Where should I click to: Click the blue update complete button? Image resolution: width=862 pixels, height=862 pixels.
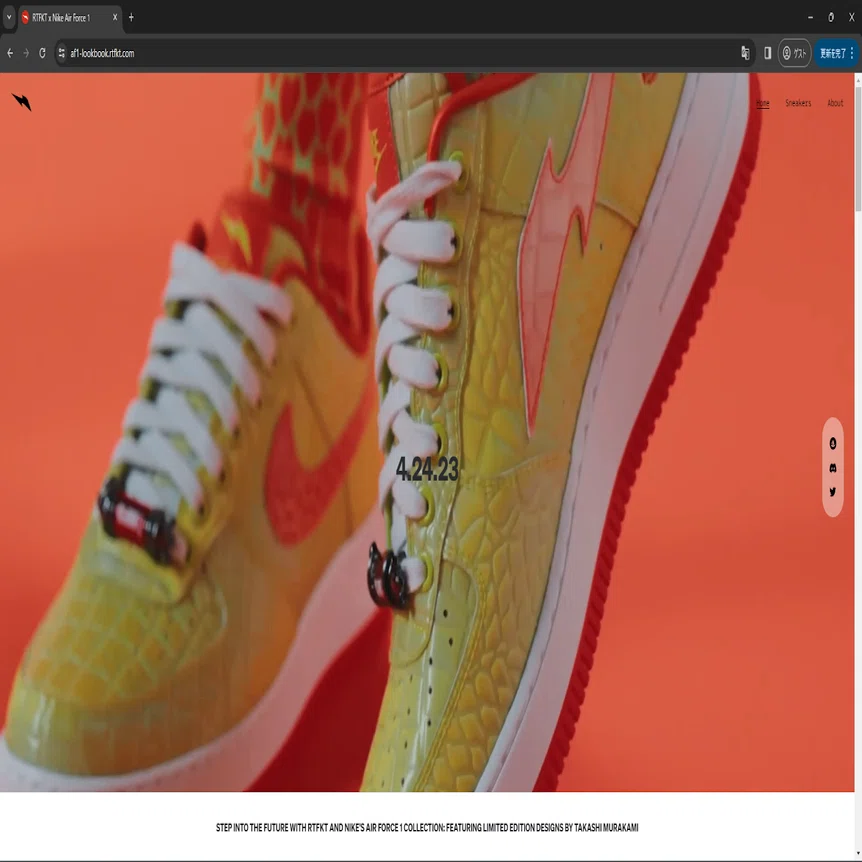[x=836, y=53]
